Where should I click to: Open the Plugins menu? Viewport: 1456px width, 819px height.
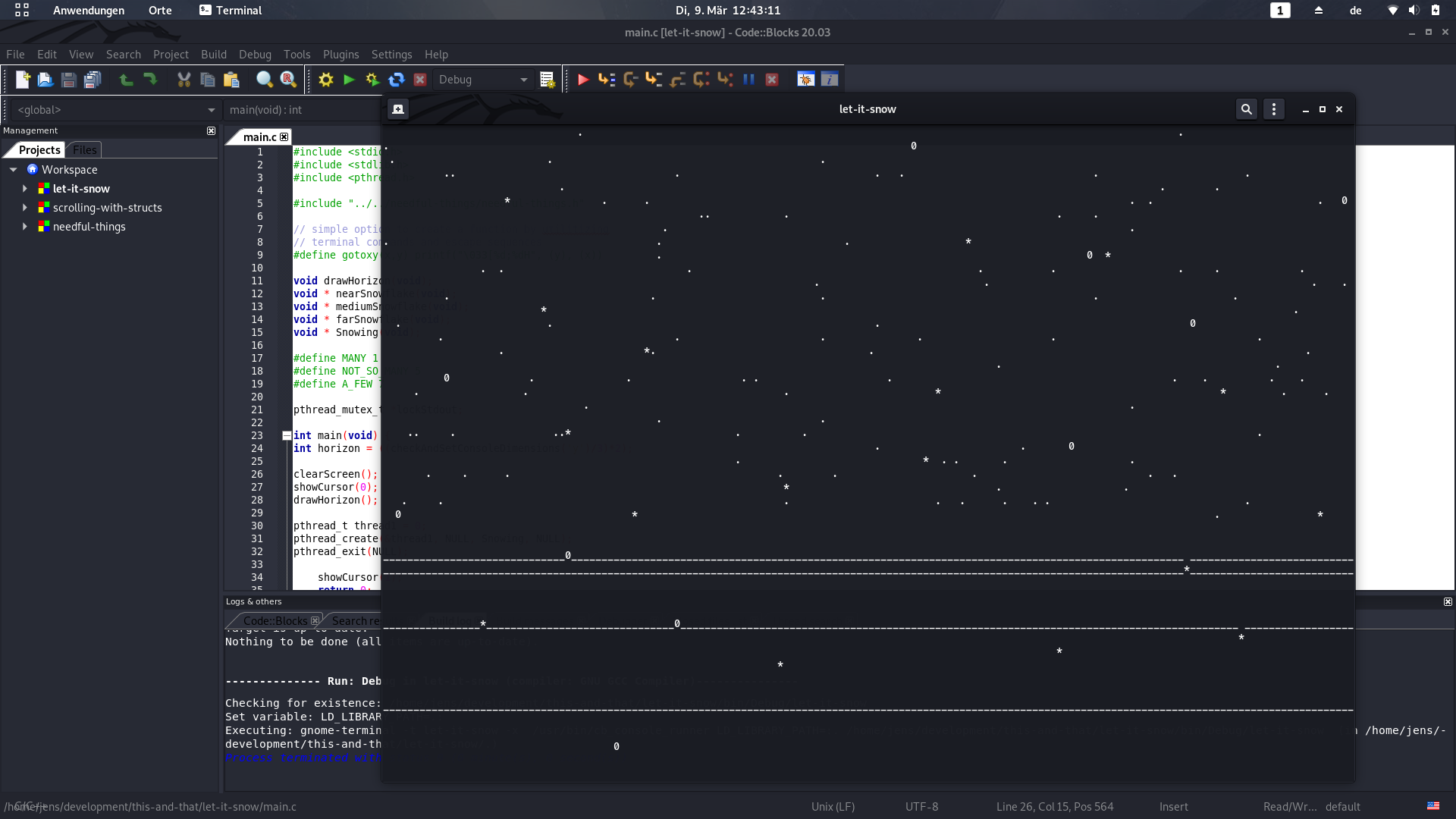pos(341,55)
